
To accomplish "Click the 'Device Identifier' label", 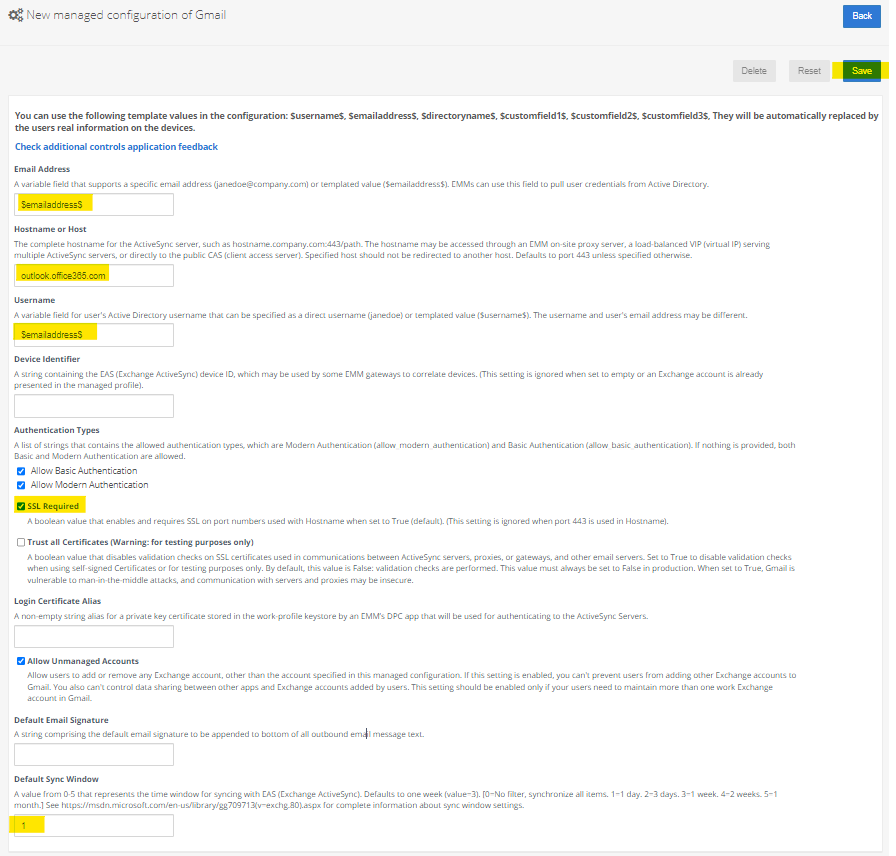I will point(47,359).
